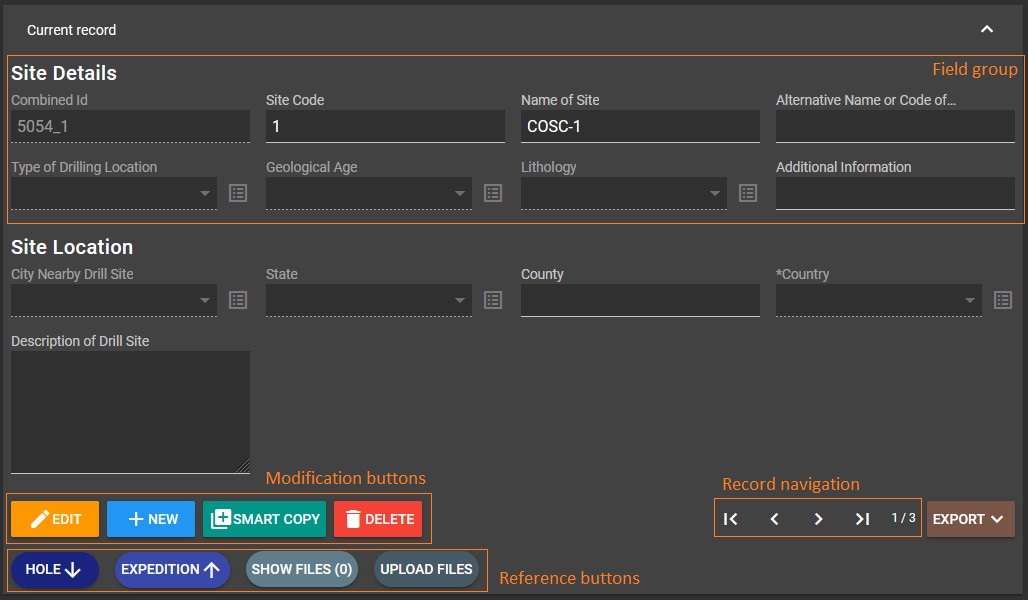Click the Description of Drill Site text area
This screenshot has height=600, width=1028.
coord(130,410)
